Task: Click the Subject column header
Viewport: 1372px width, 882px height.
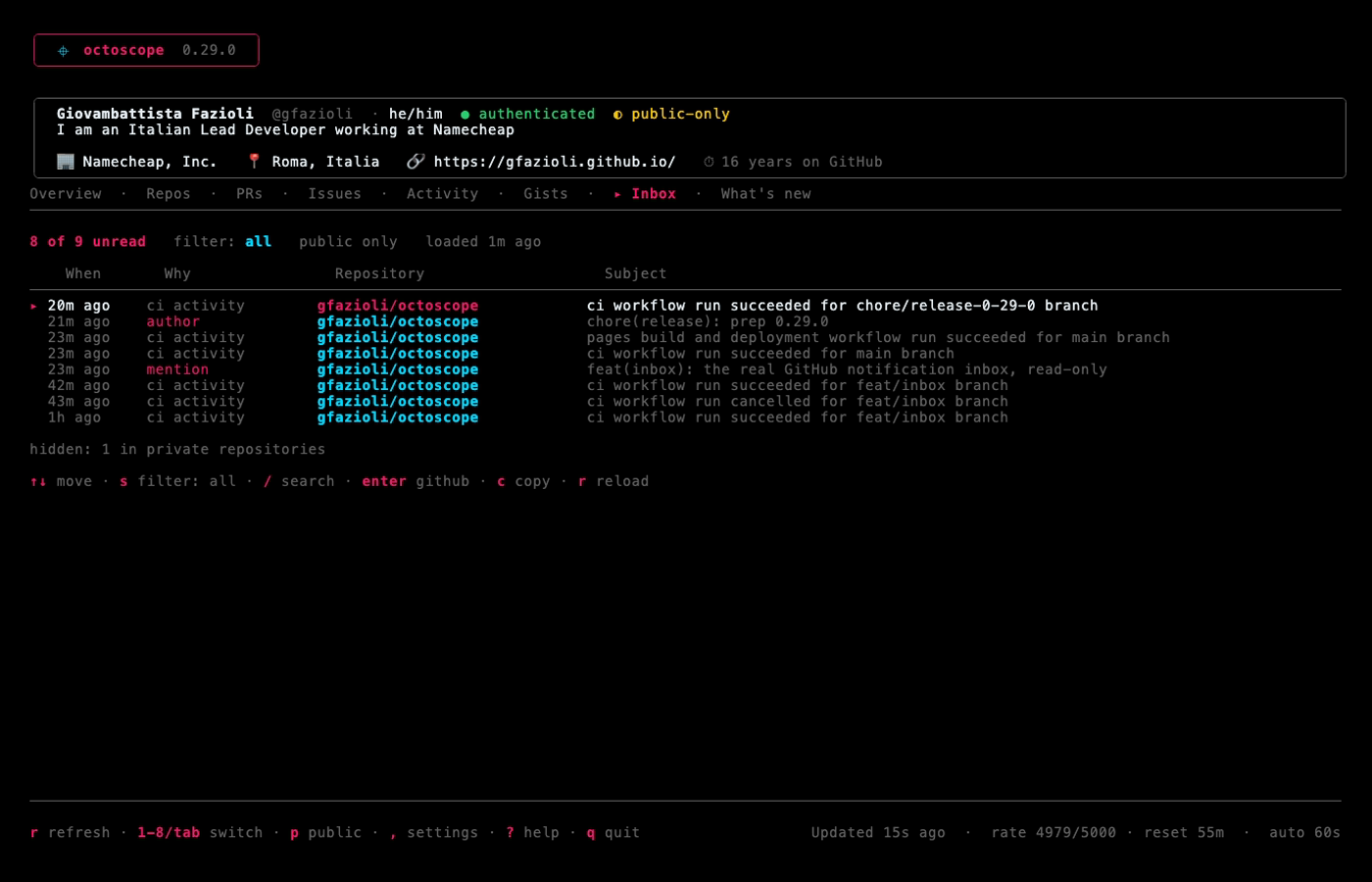Action: (x=635, y=274)
